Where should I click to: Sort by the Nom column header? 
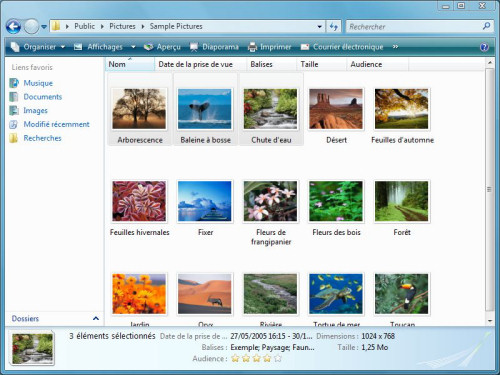pyautogui.click(x=130, y=64)
